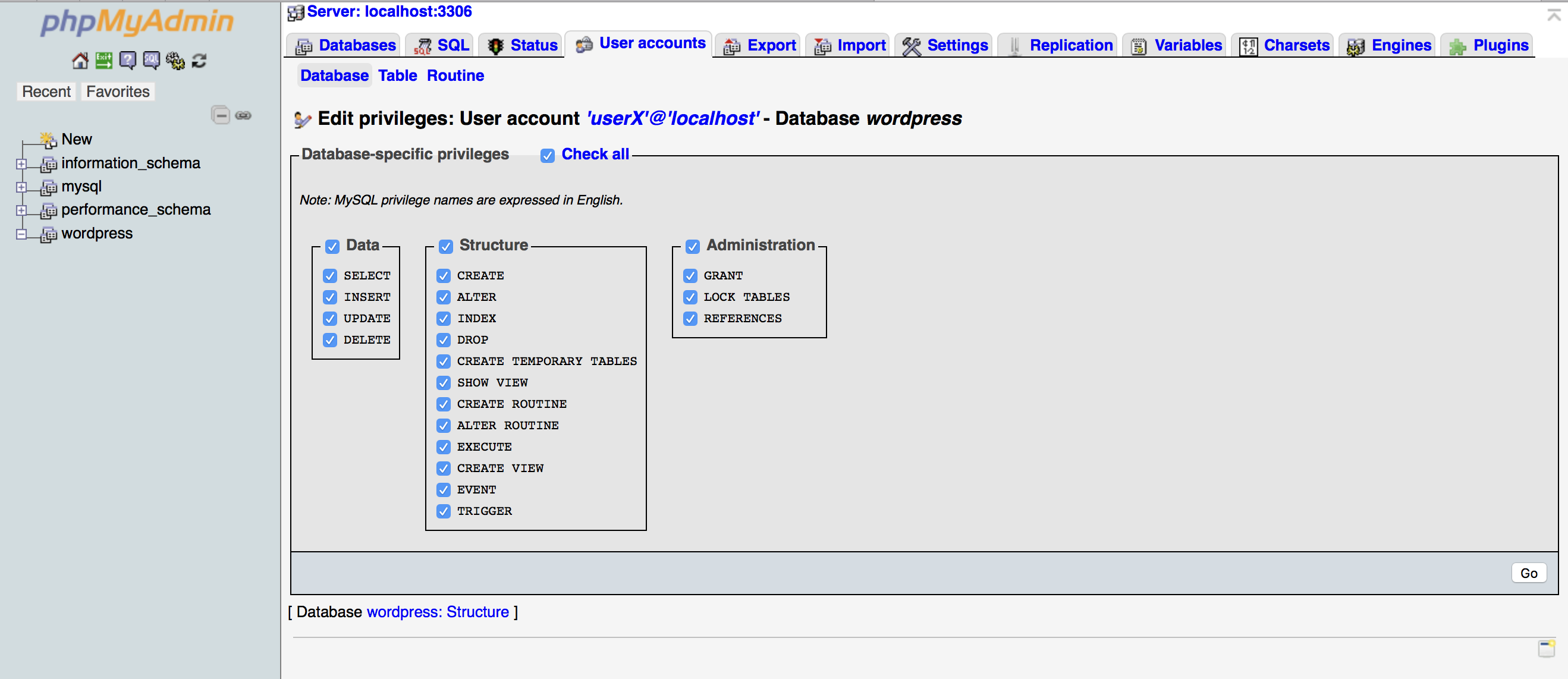Open the Variables tab

pos(1176,46)
